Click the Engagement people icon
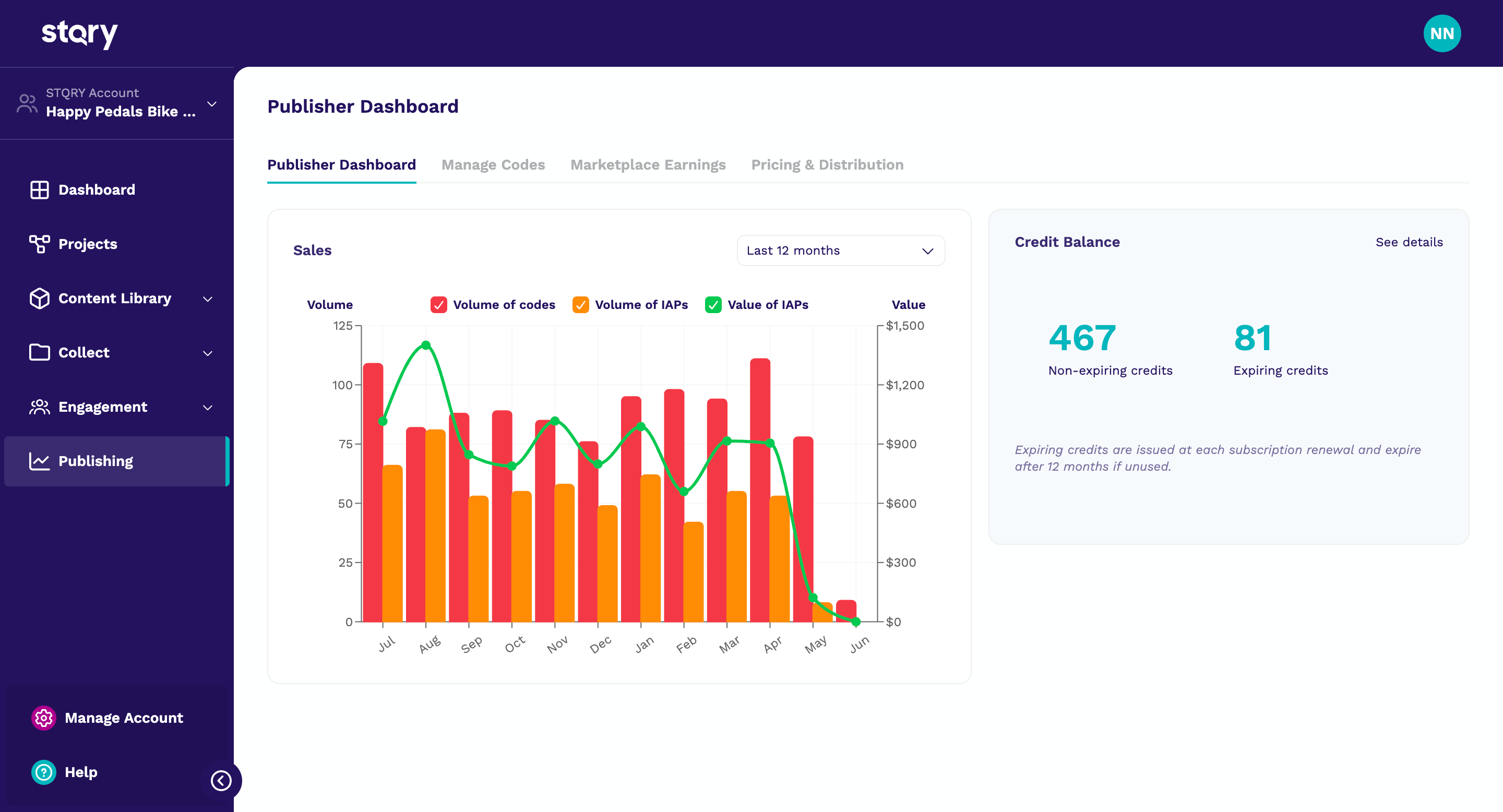1503x812 pixels. [40, 407]
